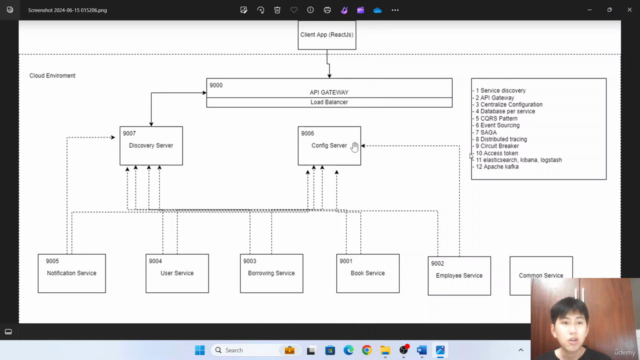Click port number 9007 in Discovery box
Viewport: 640px width, 360px height.
click(129, 133)
